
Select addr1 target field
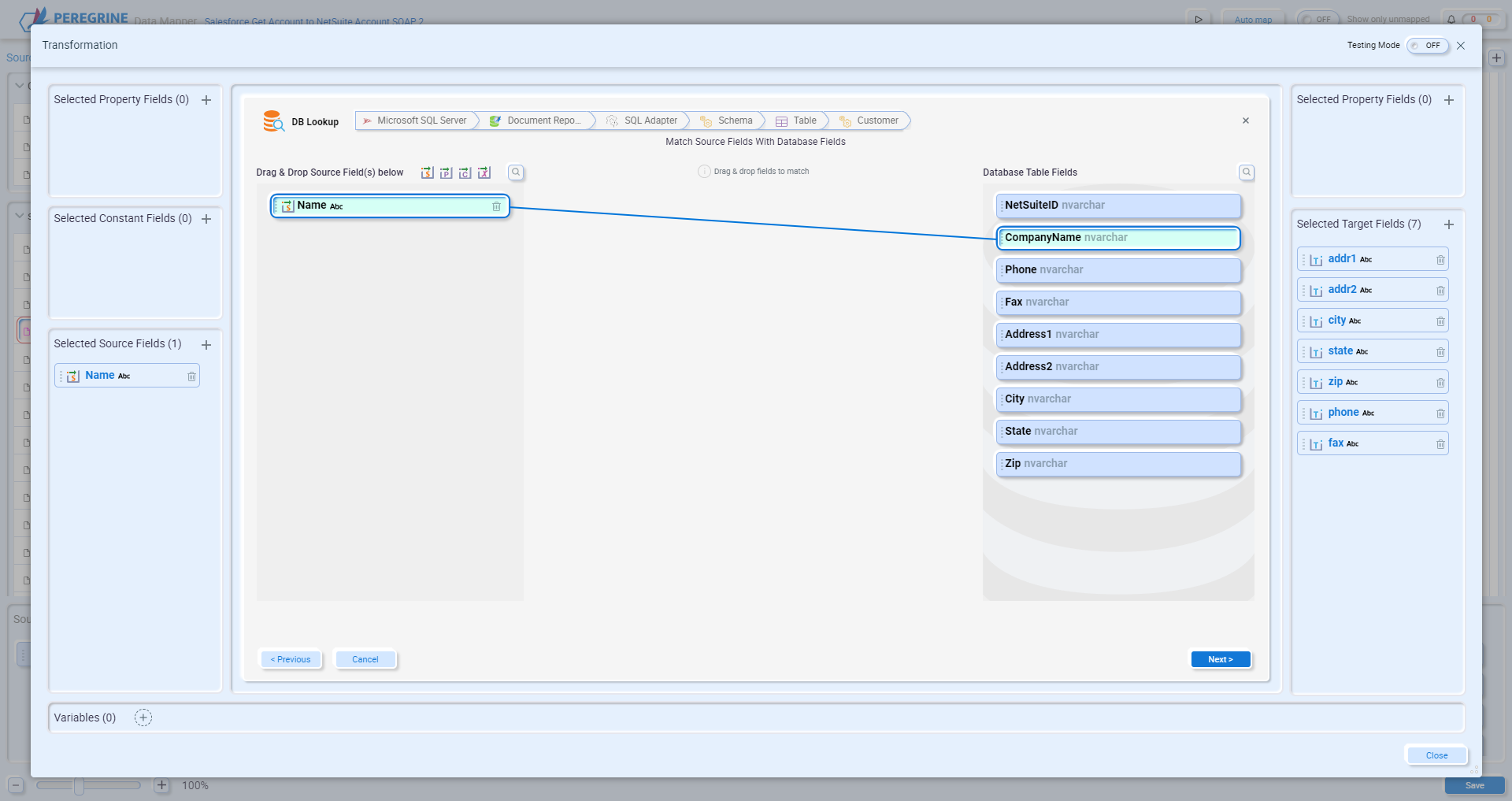point(1373,259)
